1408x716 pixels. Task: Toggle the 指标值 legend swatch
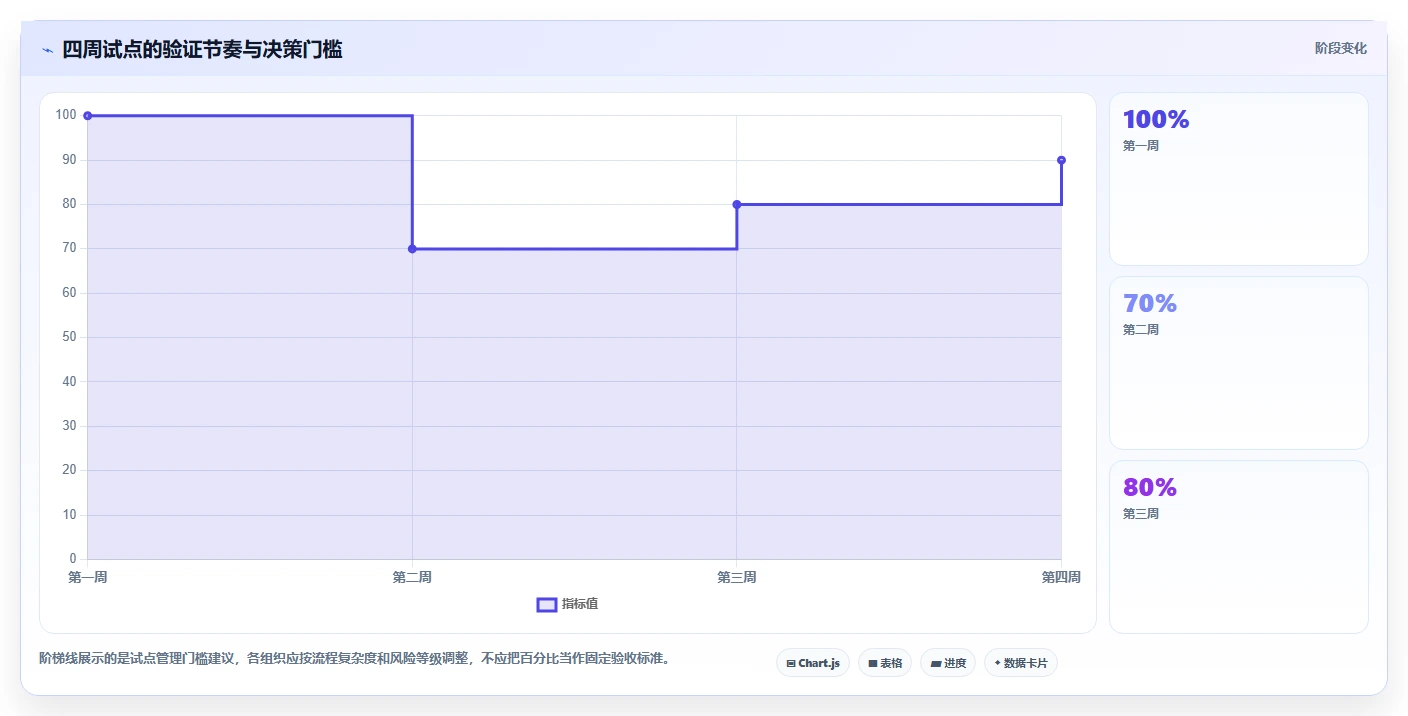547,604
